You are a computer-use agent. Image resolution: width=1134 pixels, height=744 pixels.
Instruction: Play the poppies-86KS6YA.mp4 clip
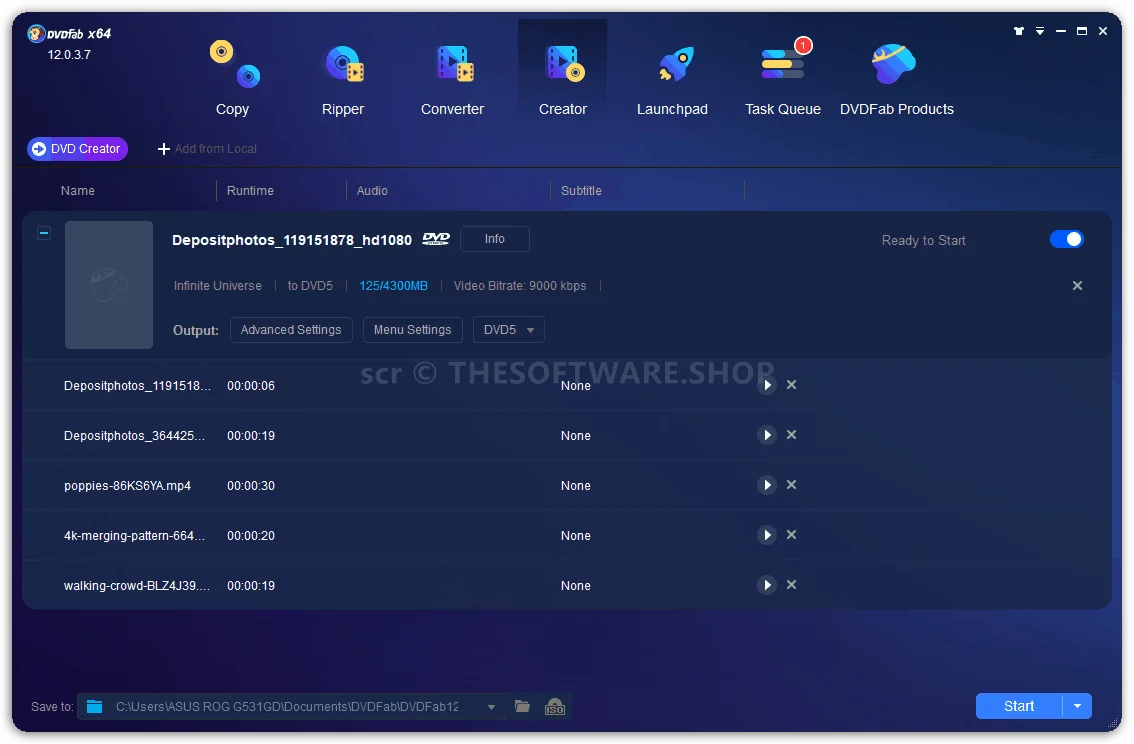click(767, 485)
